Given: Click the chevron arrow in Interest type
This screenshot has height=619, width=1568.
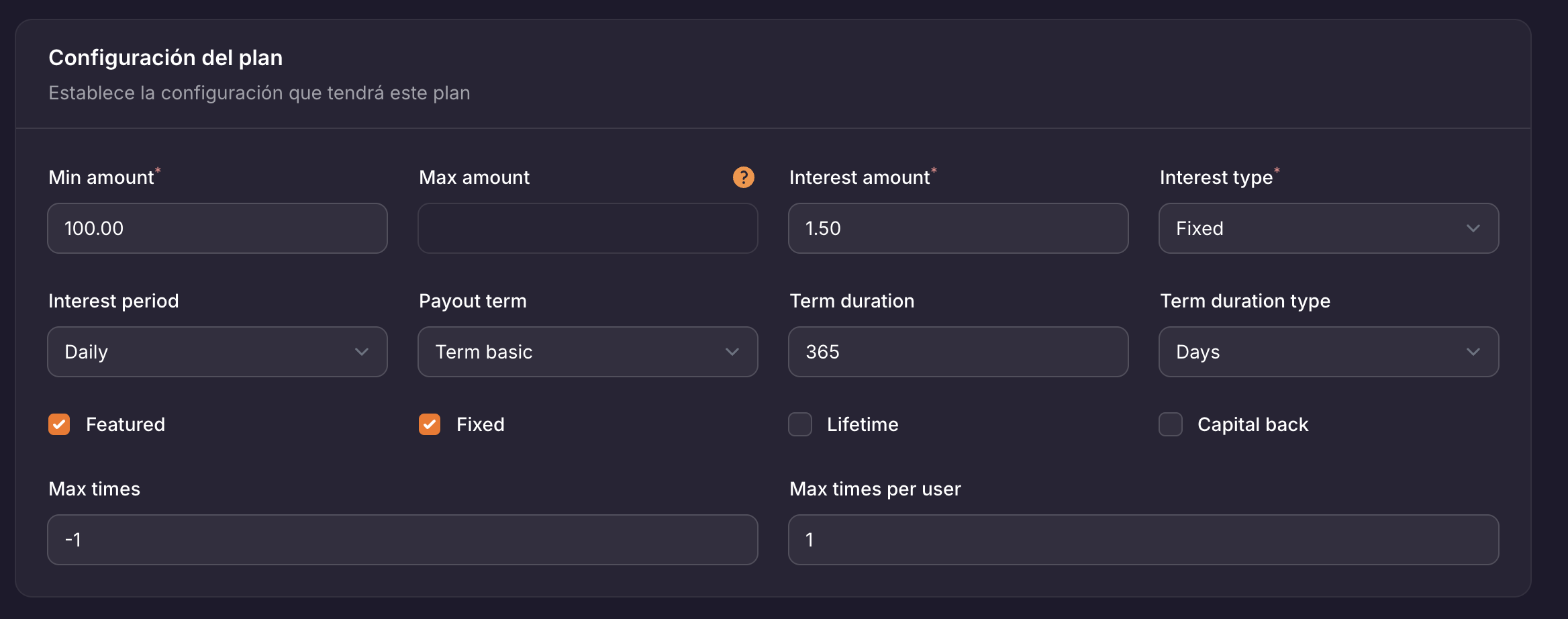Looking at the screenshot, I should pos(1473,228).
